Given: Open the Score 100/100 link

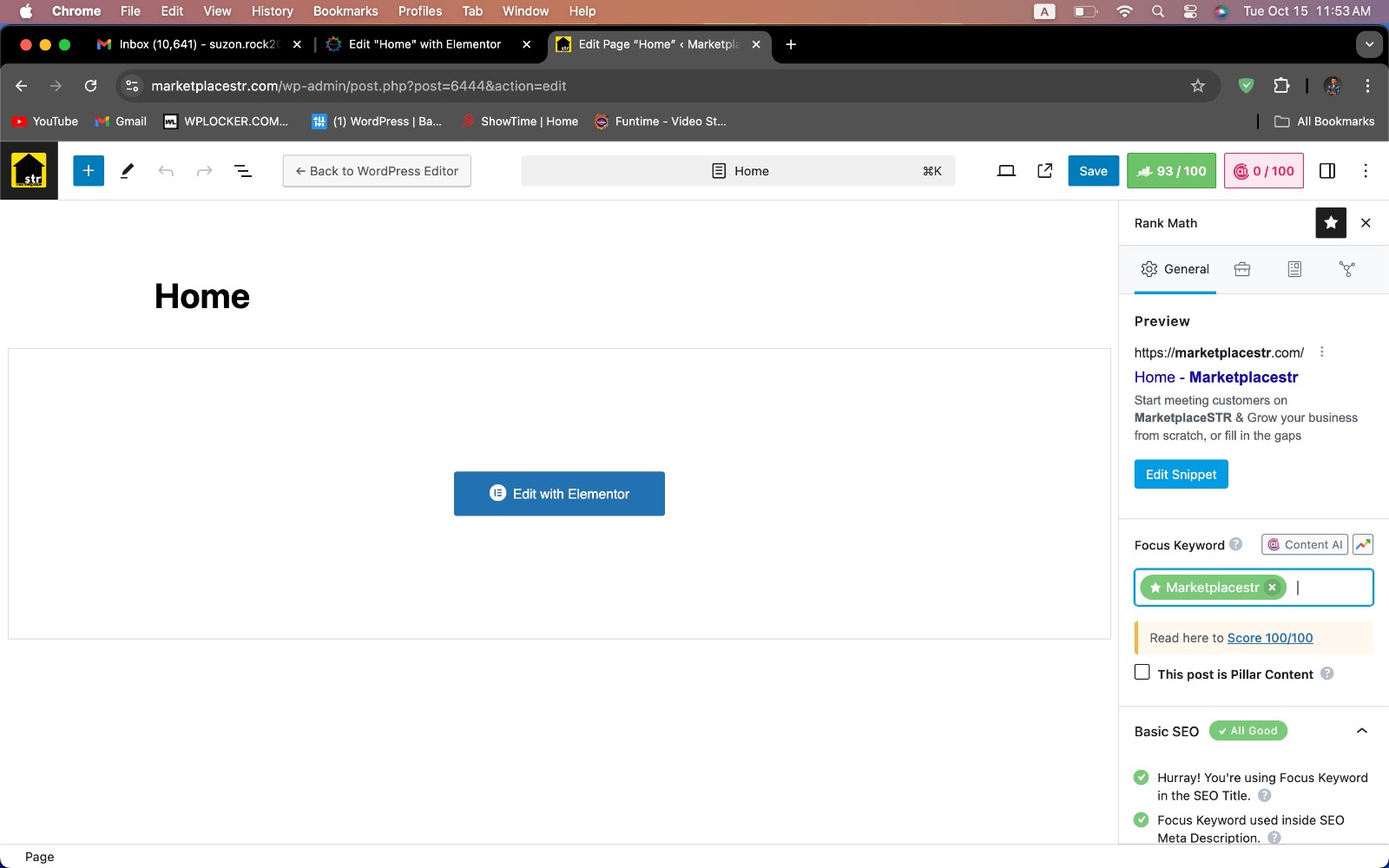Looking at the screenshot, I should [1269, 638].
